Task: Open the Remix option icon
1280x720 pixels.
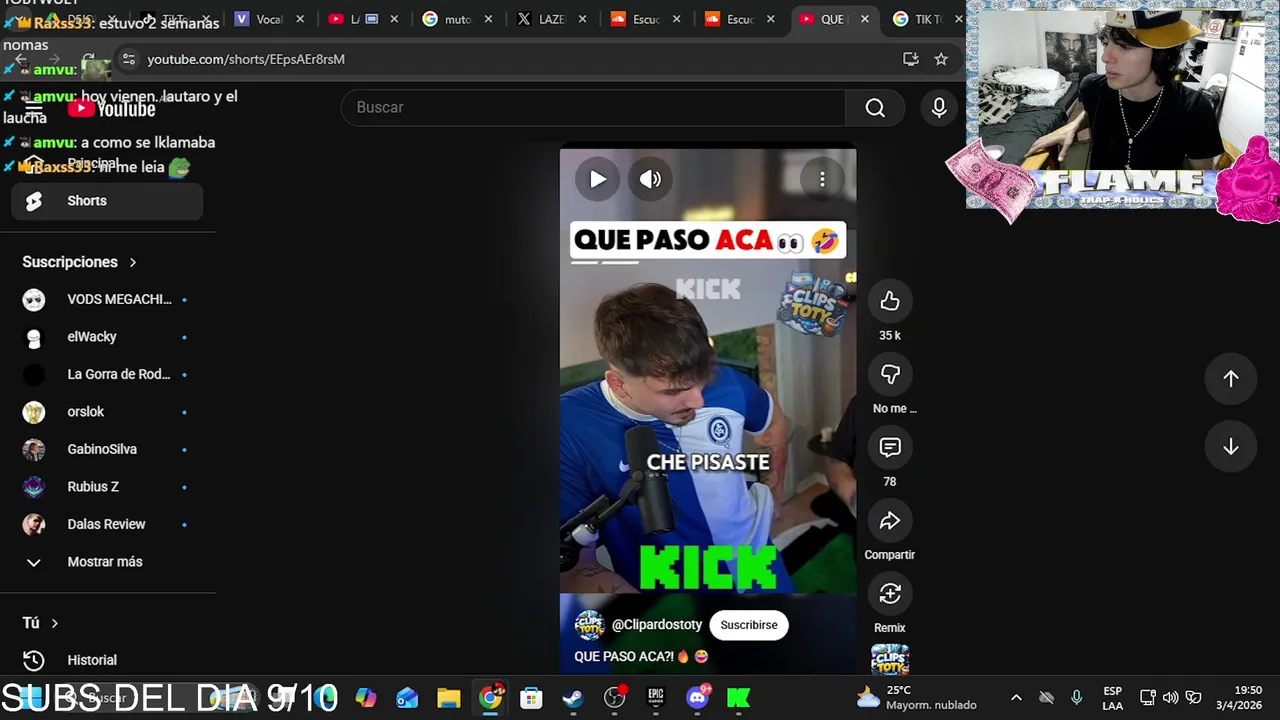Action: pos(890,593)
